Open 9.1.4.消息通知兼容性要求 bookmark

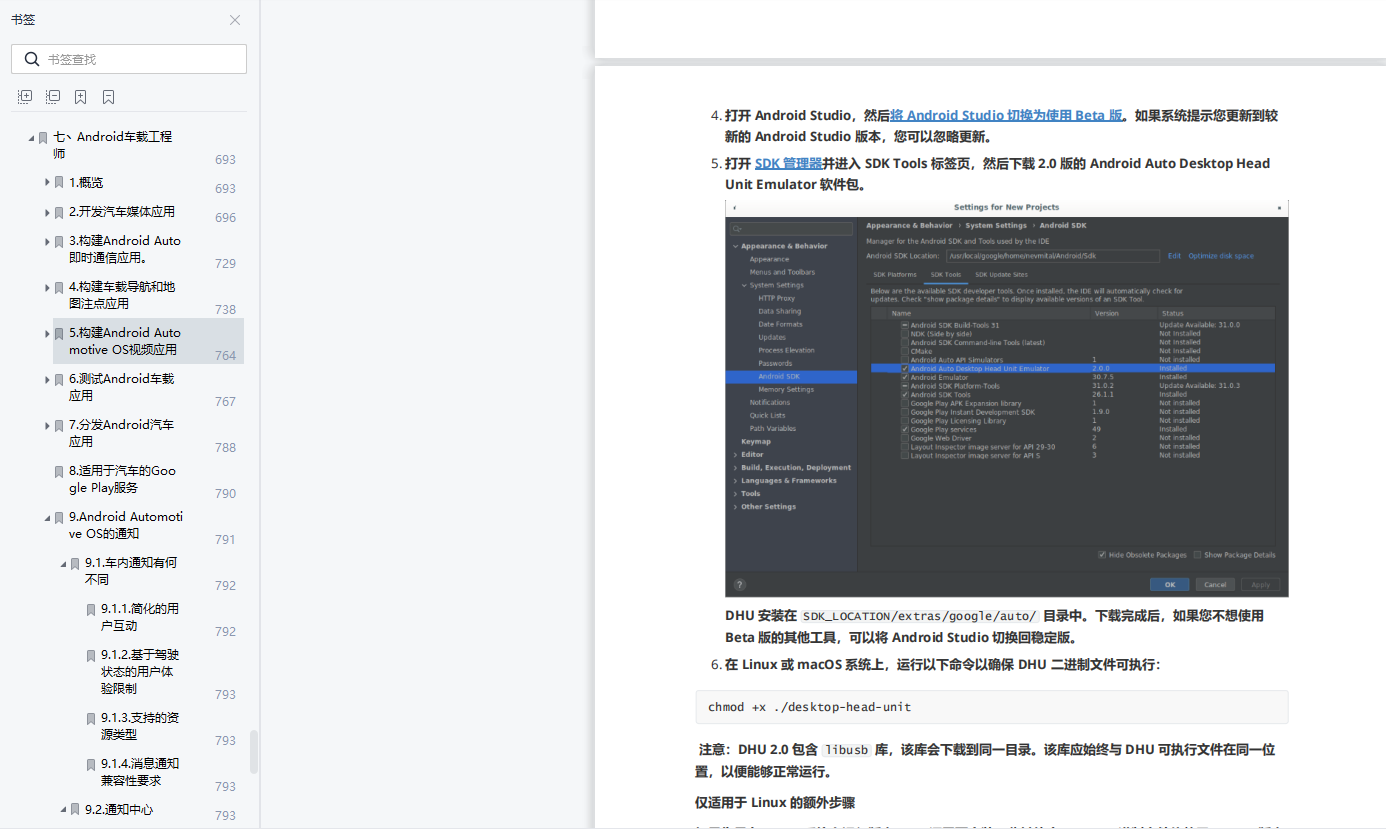point(140,772)
